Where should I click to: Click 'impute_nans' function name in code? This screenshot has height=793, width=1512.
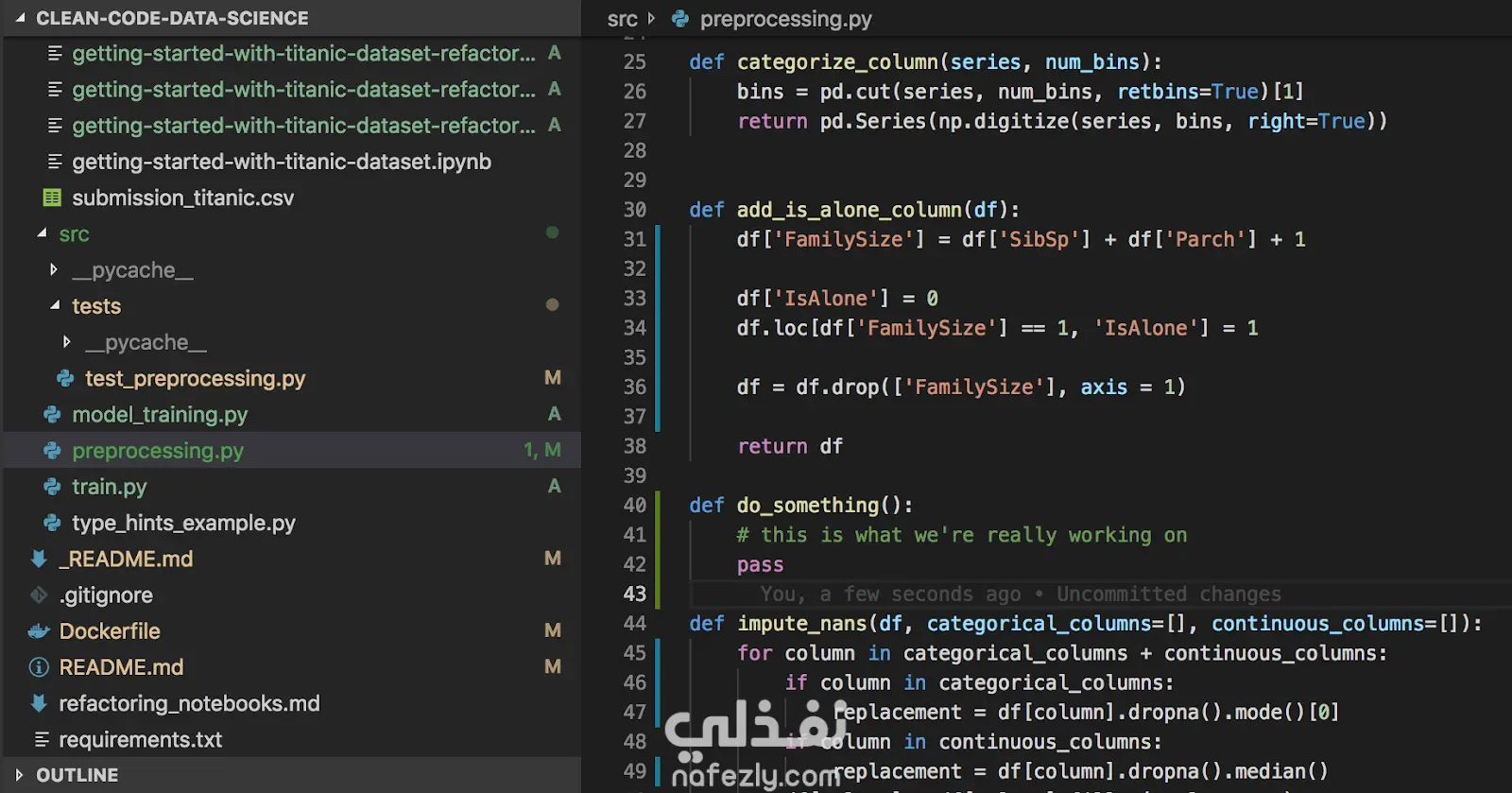pyautogui.click(x=802, y=624)
